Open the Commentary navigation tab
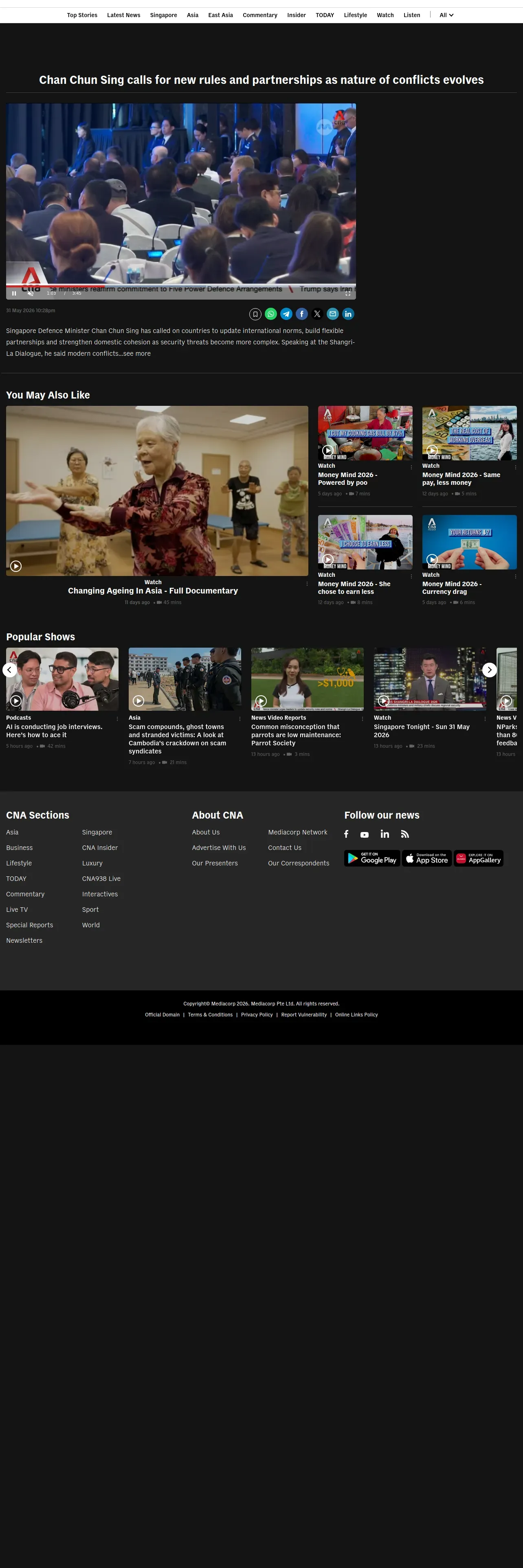523x1568 pixels. click(260, 15)
